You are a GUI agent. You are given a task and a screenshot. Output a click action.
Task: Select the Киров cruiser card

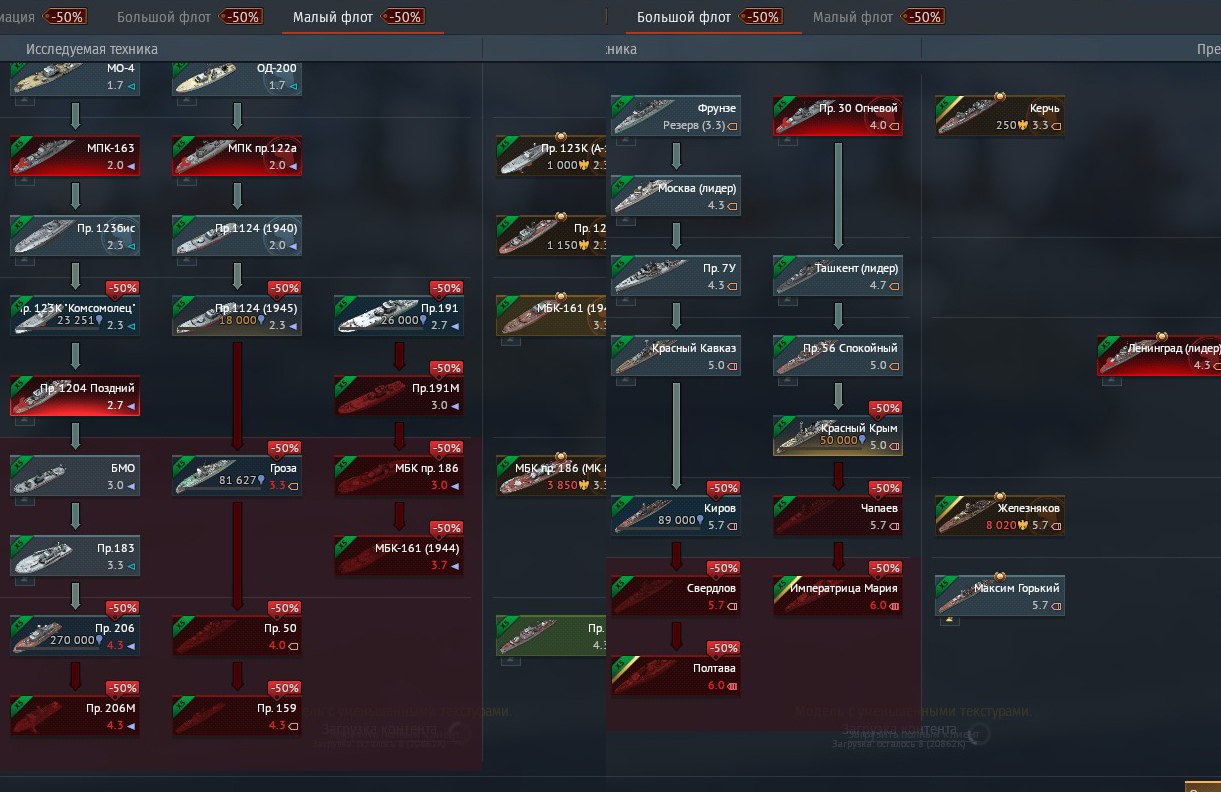pos(676,516)
